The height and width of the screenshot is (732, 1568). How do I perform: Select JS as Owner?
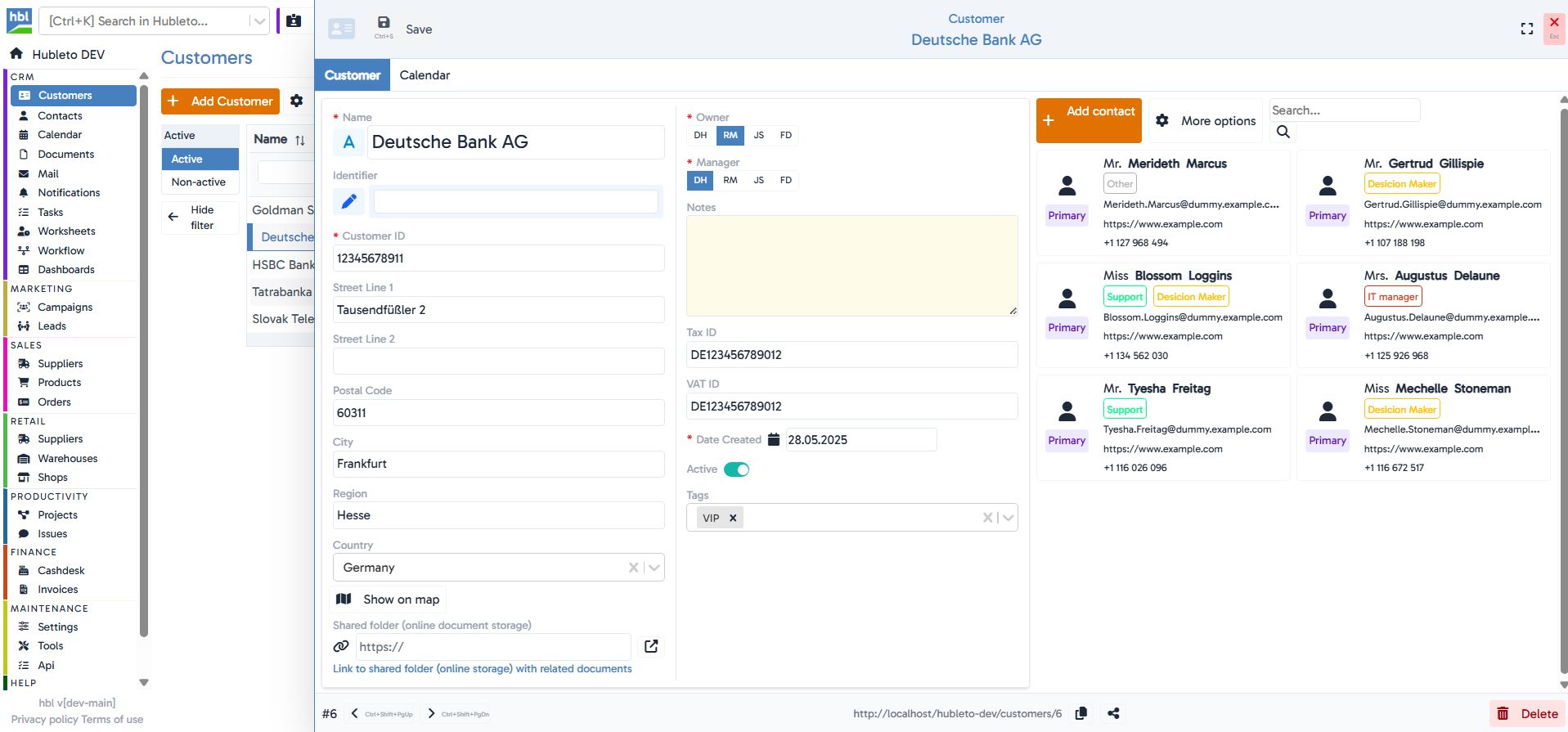point(758,135)
